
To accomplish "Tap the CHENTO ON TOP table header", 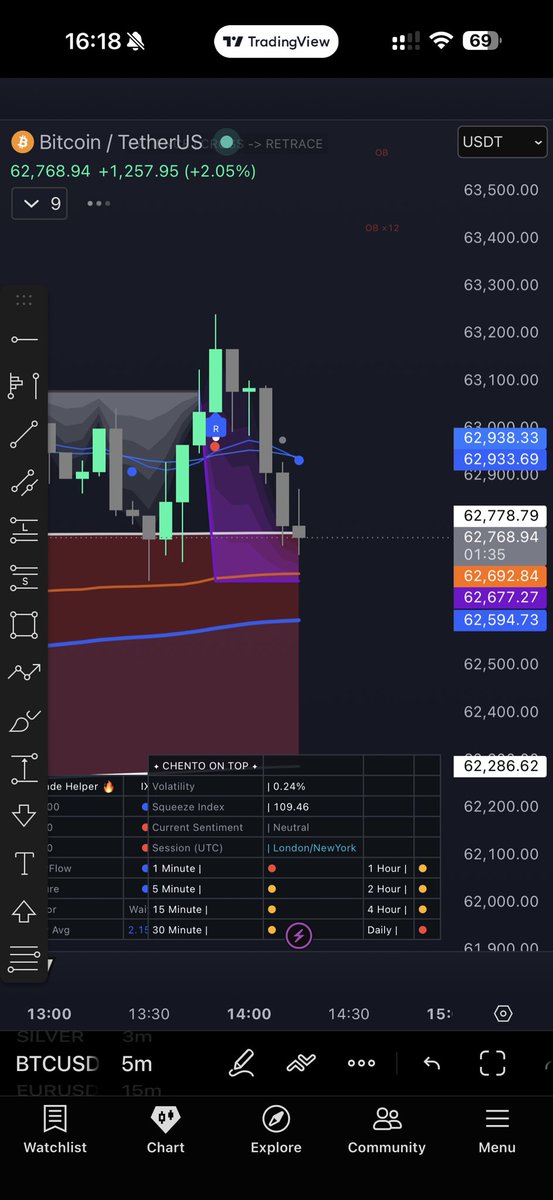I will 206,766.
